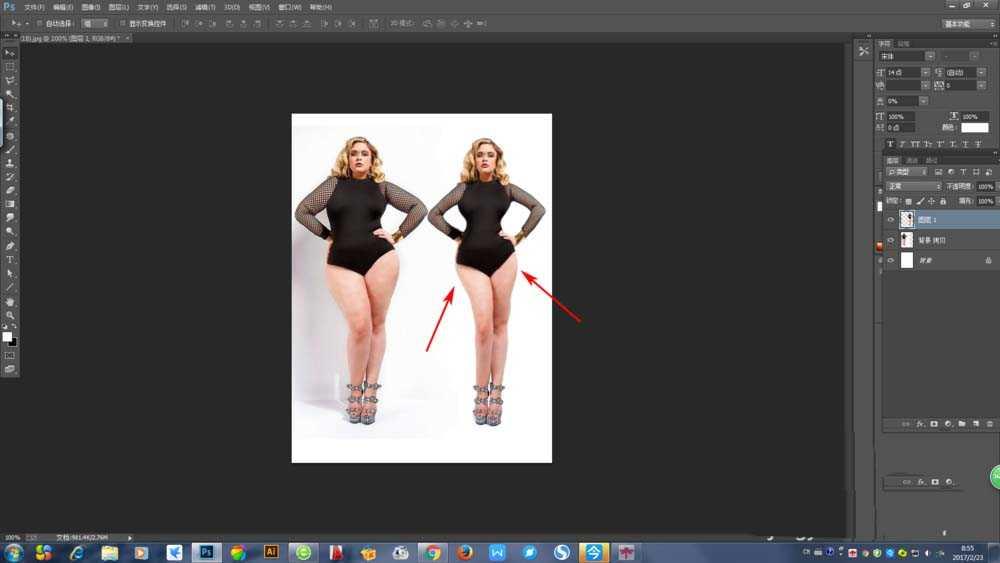The image size is (1000, 563).
Task: Open Google Chrome from the taskbar
Action: tap(433, 552)
